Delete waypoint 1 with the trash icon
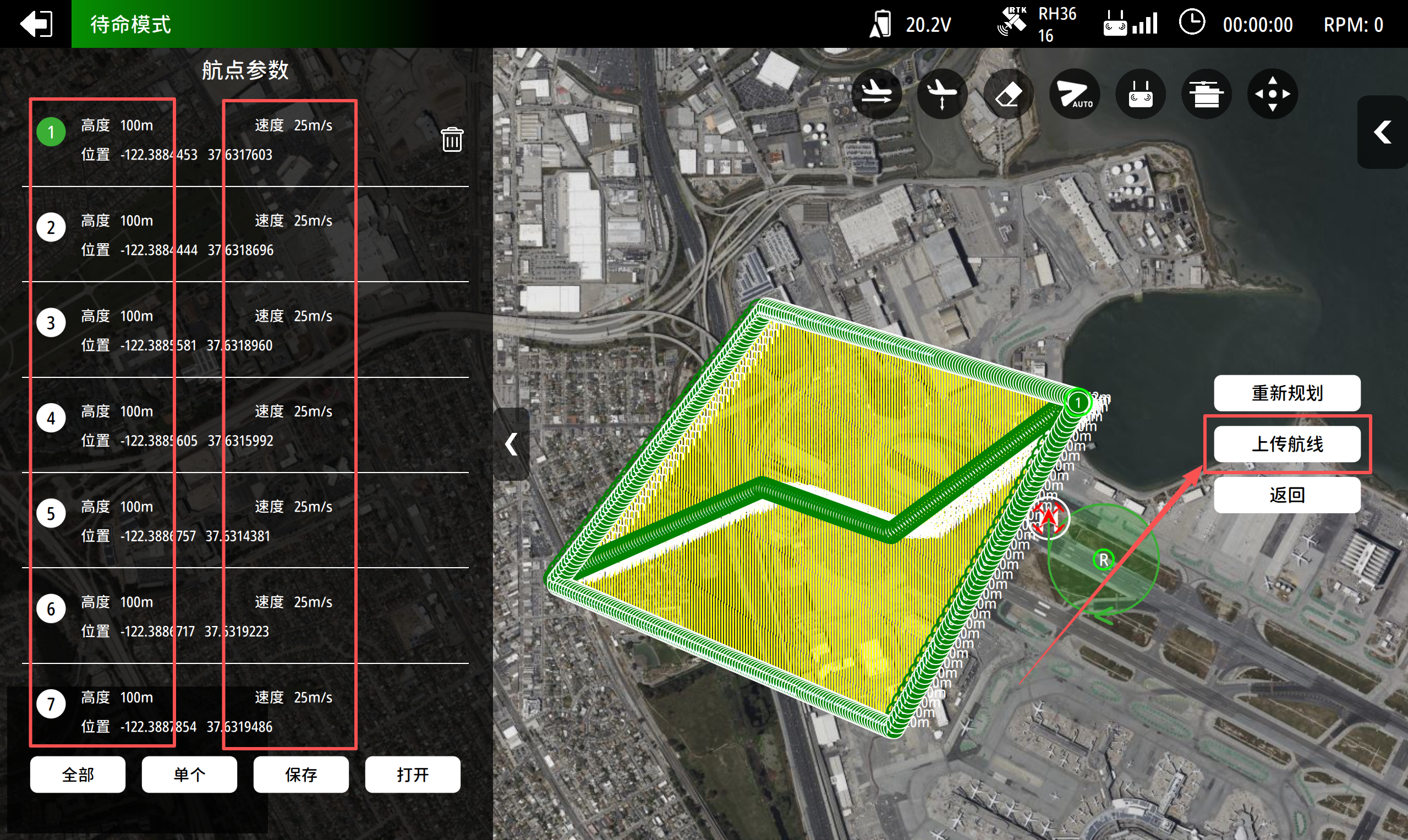 pyautogui.click(x=452, y=139)
